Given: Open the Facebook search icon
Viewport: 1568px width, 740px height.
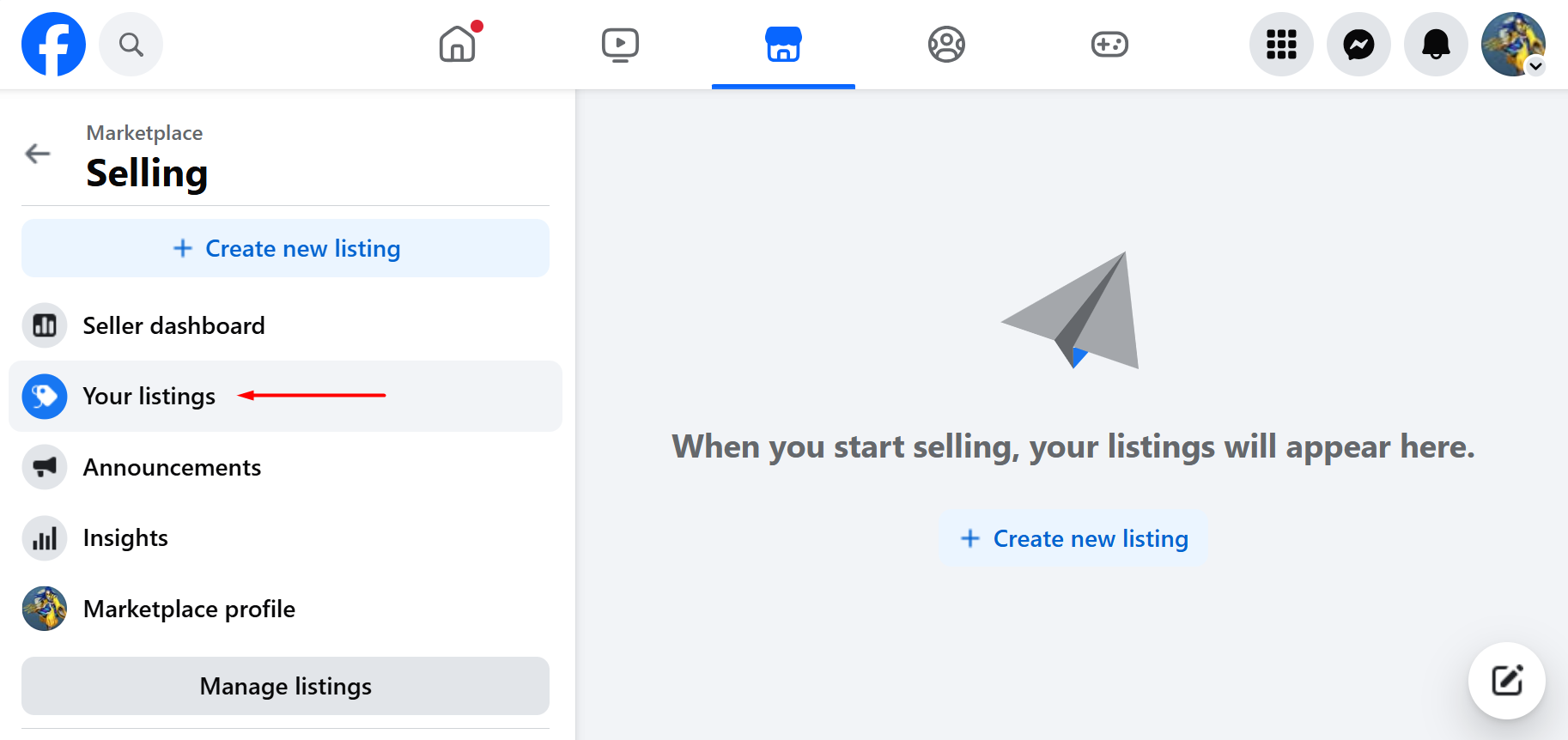Looking at the screenshot, I should pyautogui.click(x=131, y=45).
